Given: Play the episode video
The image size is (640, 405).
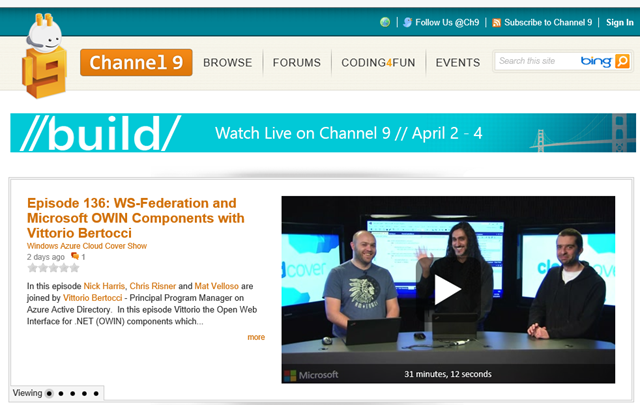Looking at the screenshot, I should click(447, 289).
